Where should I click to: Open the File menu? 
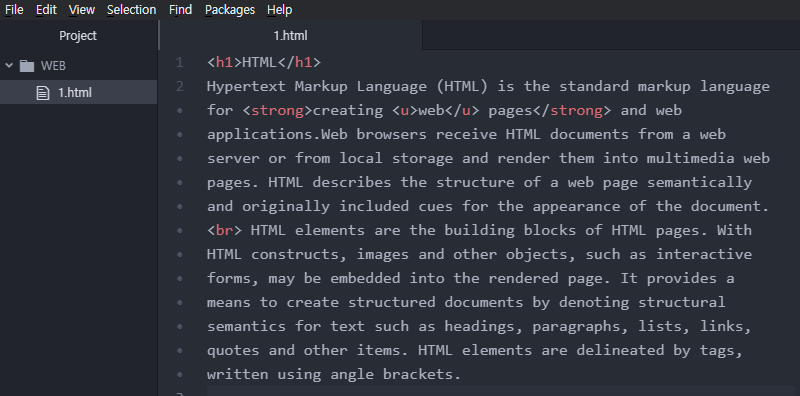[14, 10]
